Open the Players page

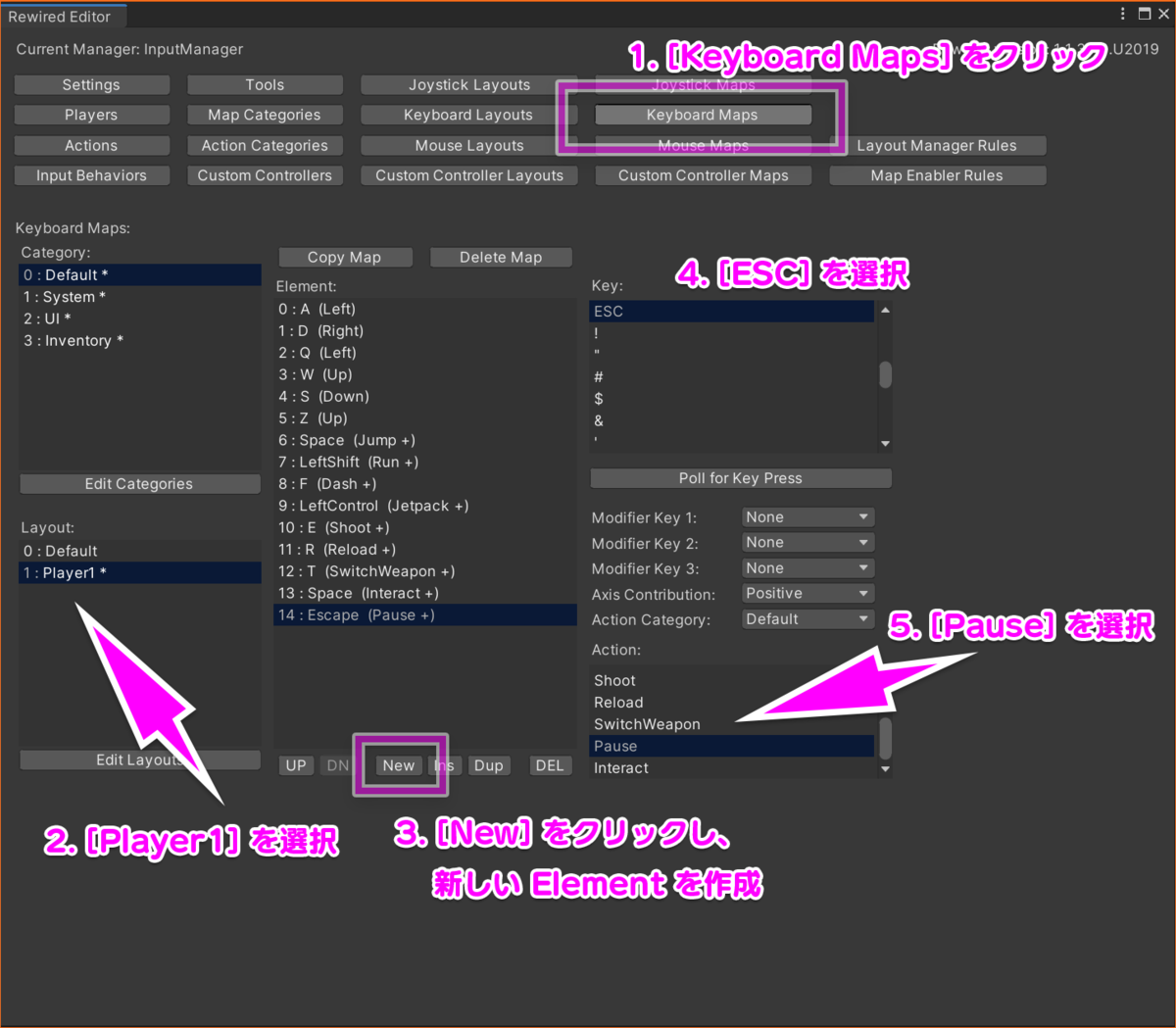tap(91, 115)
